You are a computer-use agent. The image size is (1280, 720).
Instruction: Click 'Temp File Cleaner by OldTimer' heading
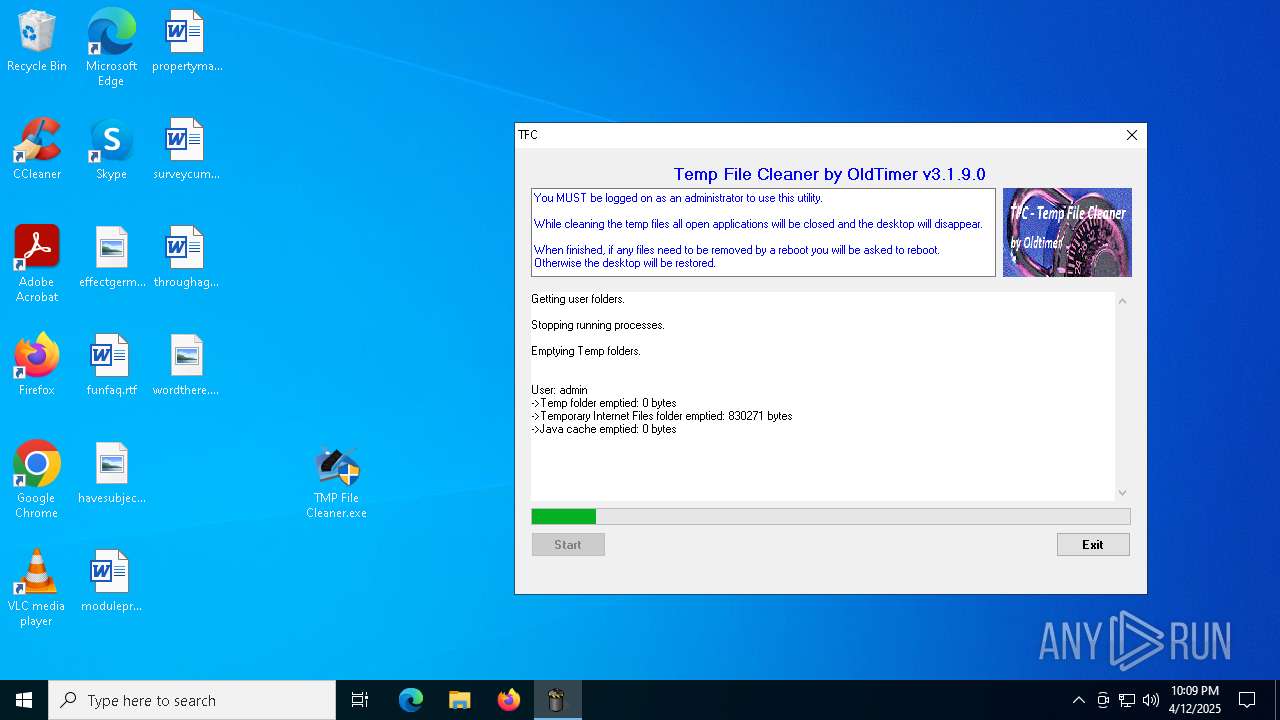pyautogui.click(x=830, y=174)
